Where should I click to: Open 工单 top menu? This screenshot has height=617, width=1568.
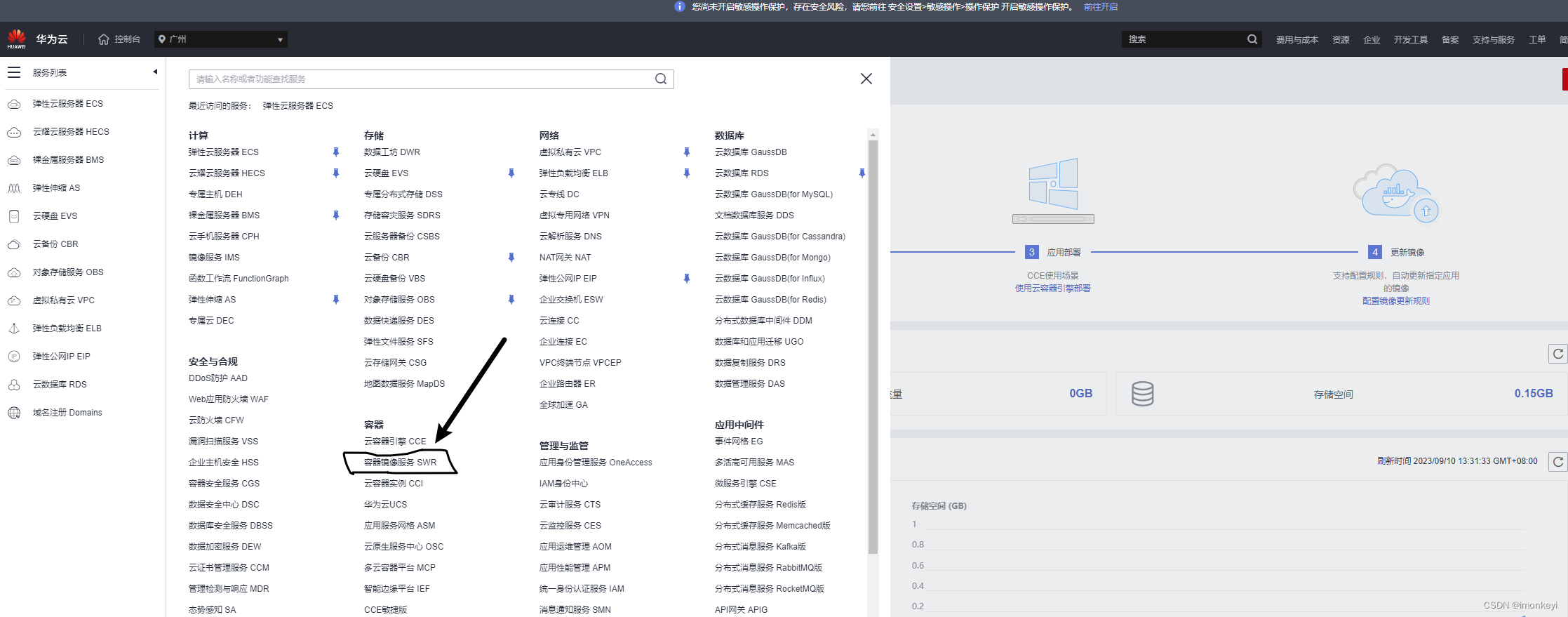pos(1537,40)
